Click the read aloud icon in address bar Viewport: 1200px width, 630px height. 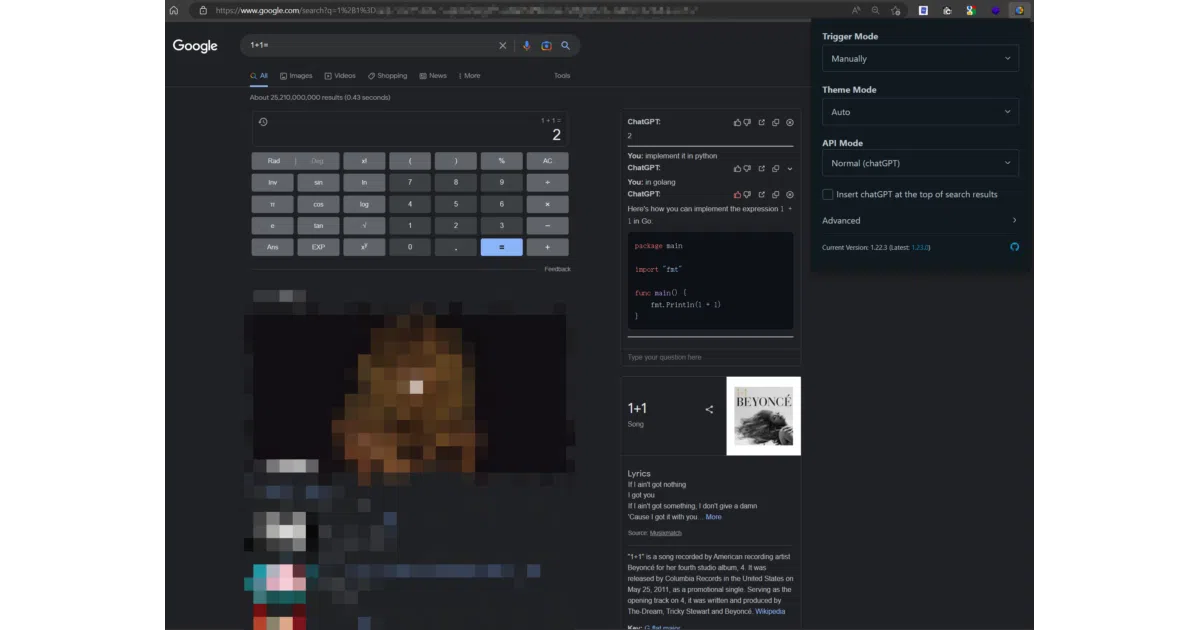[x=856, y=10]
